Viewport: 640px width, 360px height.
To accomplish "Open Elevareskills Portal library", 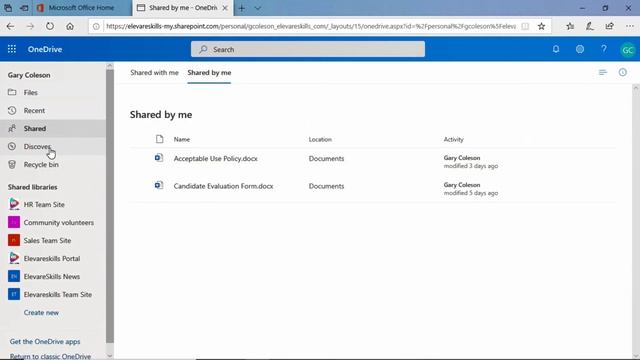I will point(53,258).
